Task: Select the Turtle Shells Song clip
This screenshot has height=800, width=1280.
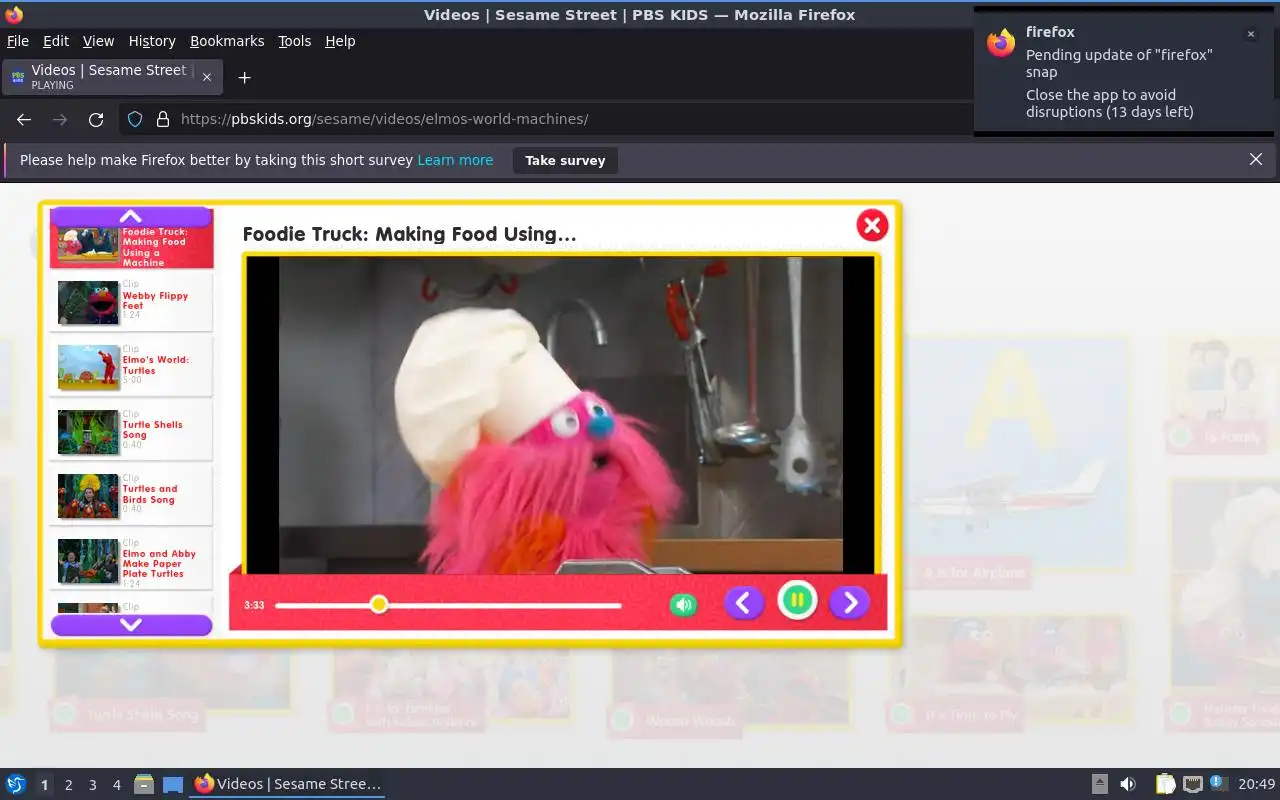Action: point(131,431)
